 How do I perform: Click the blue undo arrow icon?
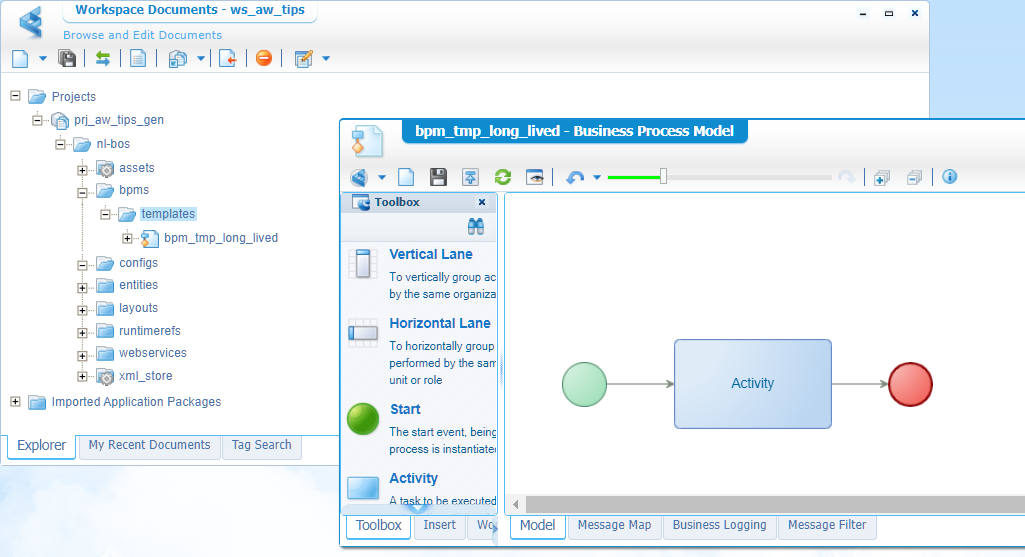click(x=575, y=177)
